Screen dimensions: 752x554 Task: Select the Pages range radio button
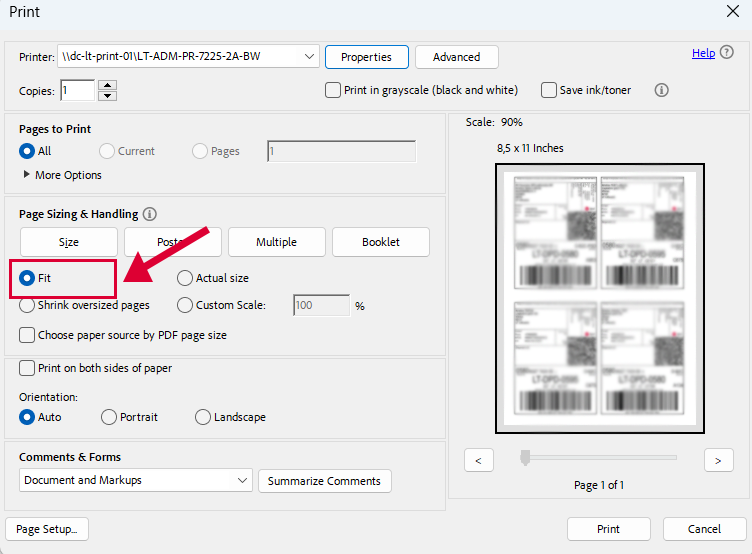200,151
